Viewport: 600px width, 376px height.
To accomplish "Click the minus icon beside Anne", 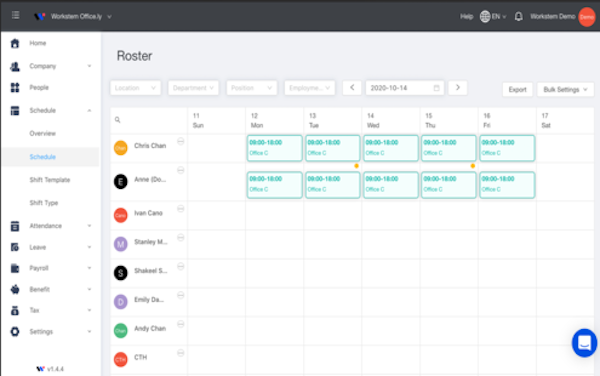I will tap(181, 170).
